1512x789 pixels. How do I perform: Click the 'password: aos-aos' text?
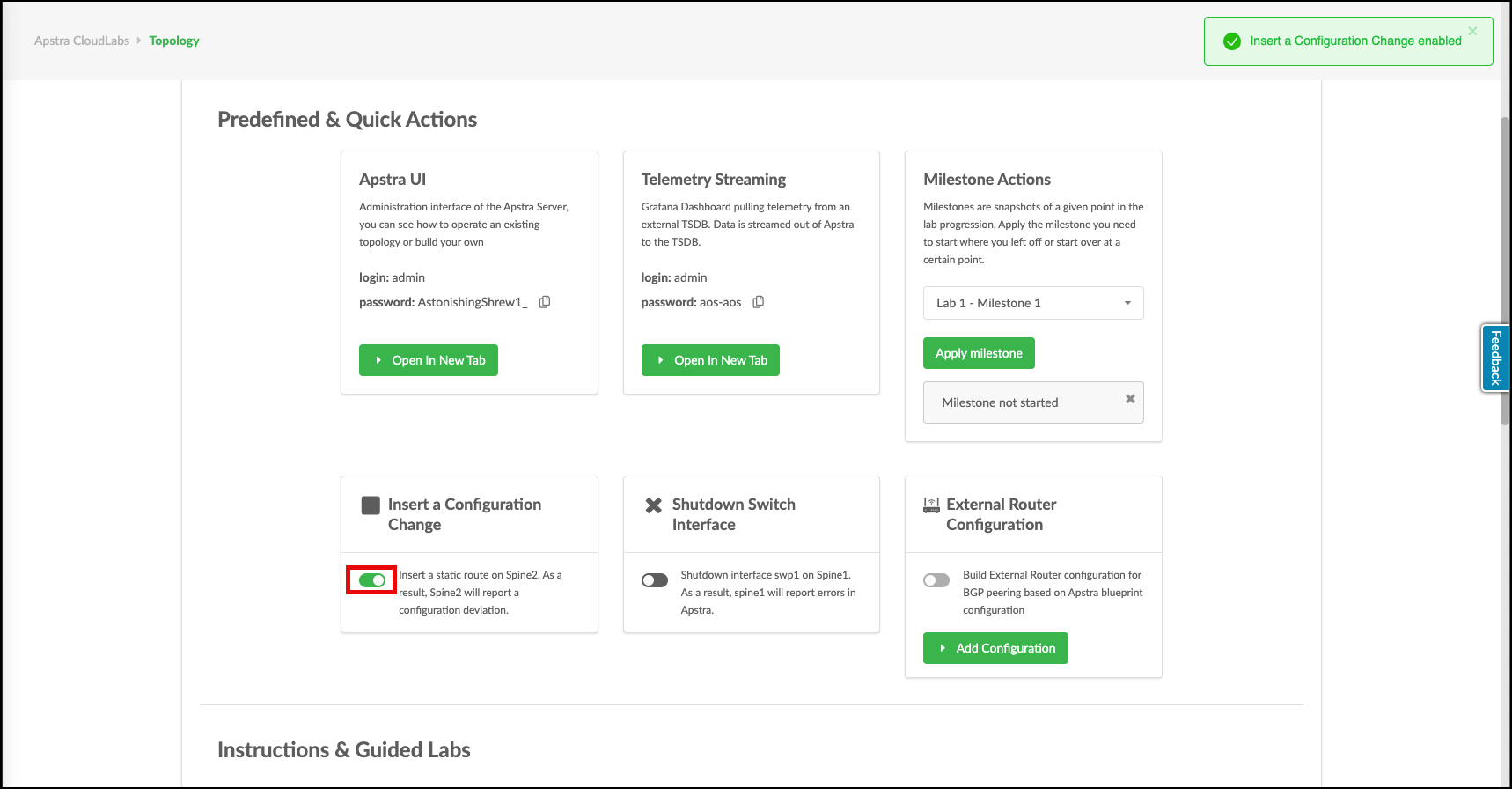(691, 302)
